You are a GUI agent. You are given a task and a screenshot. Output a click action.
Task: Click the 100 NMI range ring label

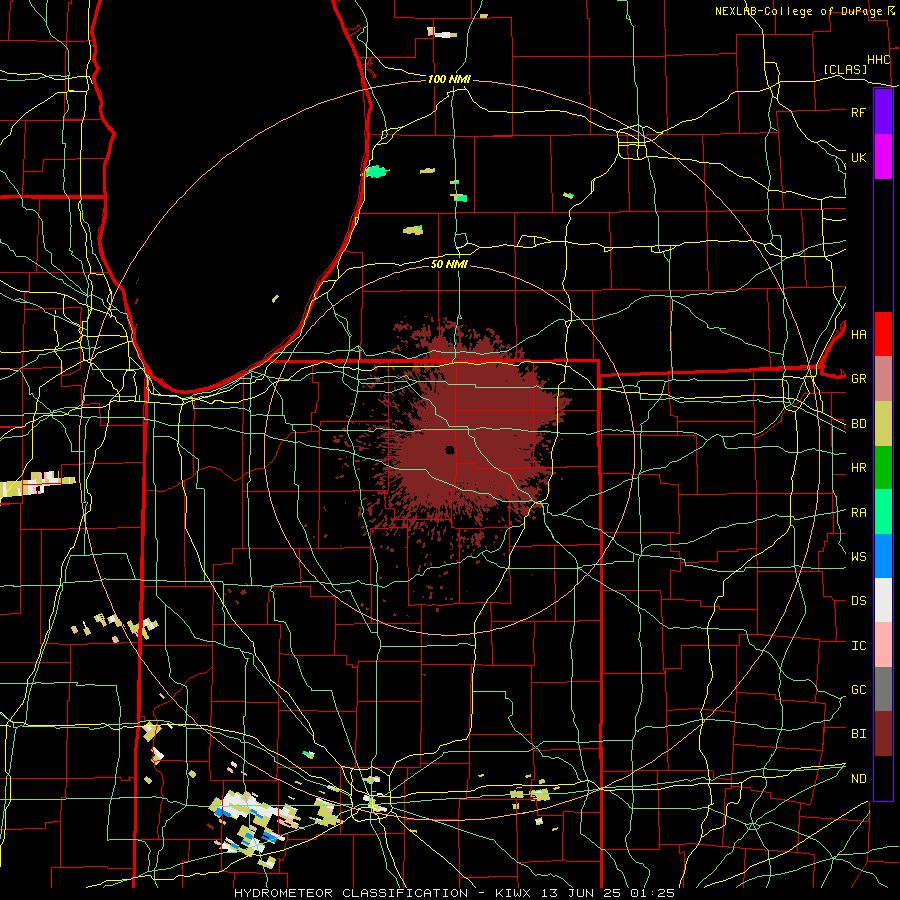(x=449, y=79)
